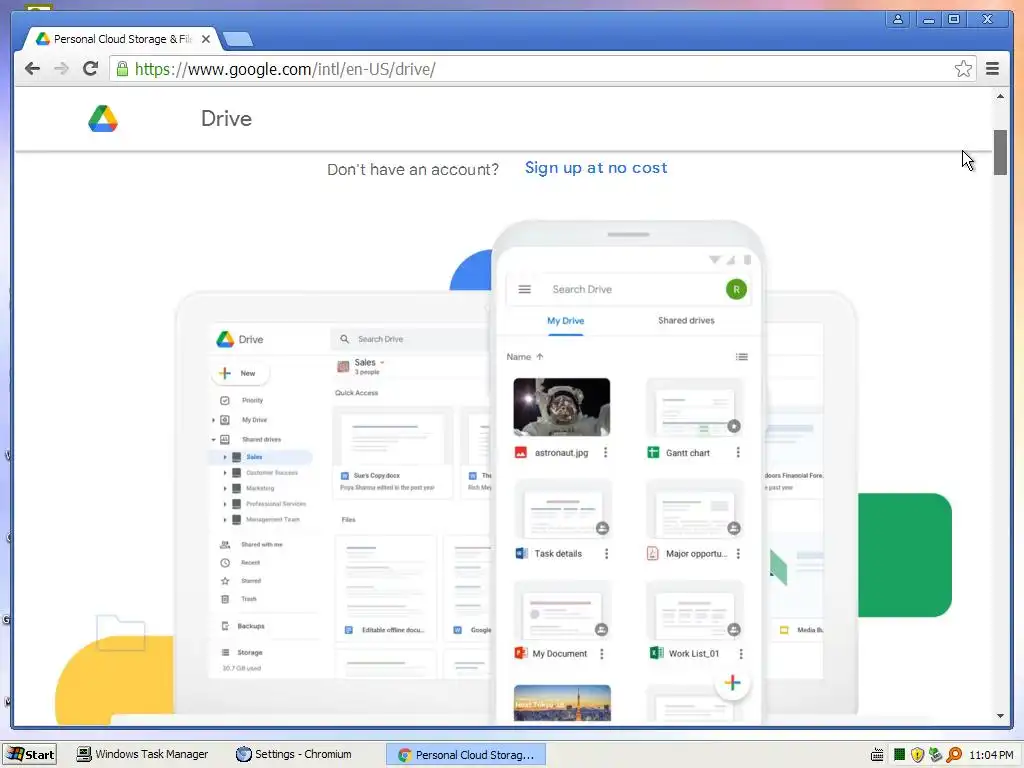Click the browser user profile button
The width and height of the screenshot is (1024, 768).
point(898,20)
